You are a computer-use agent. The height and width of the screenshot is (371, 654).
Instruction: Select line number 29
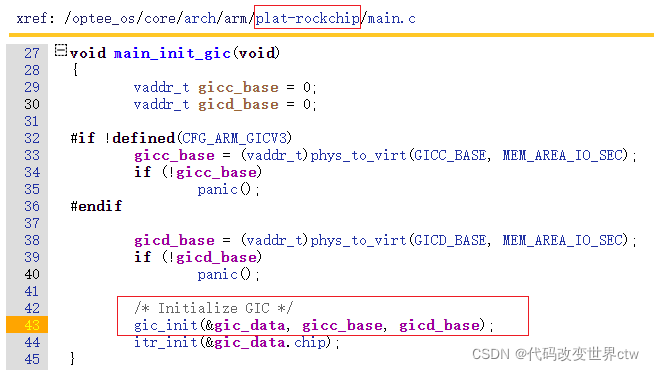tap(32, 87)
